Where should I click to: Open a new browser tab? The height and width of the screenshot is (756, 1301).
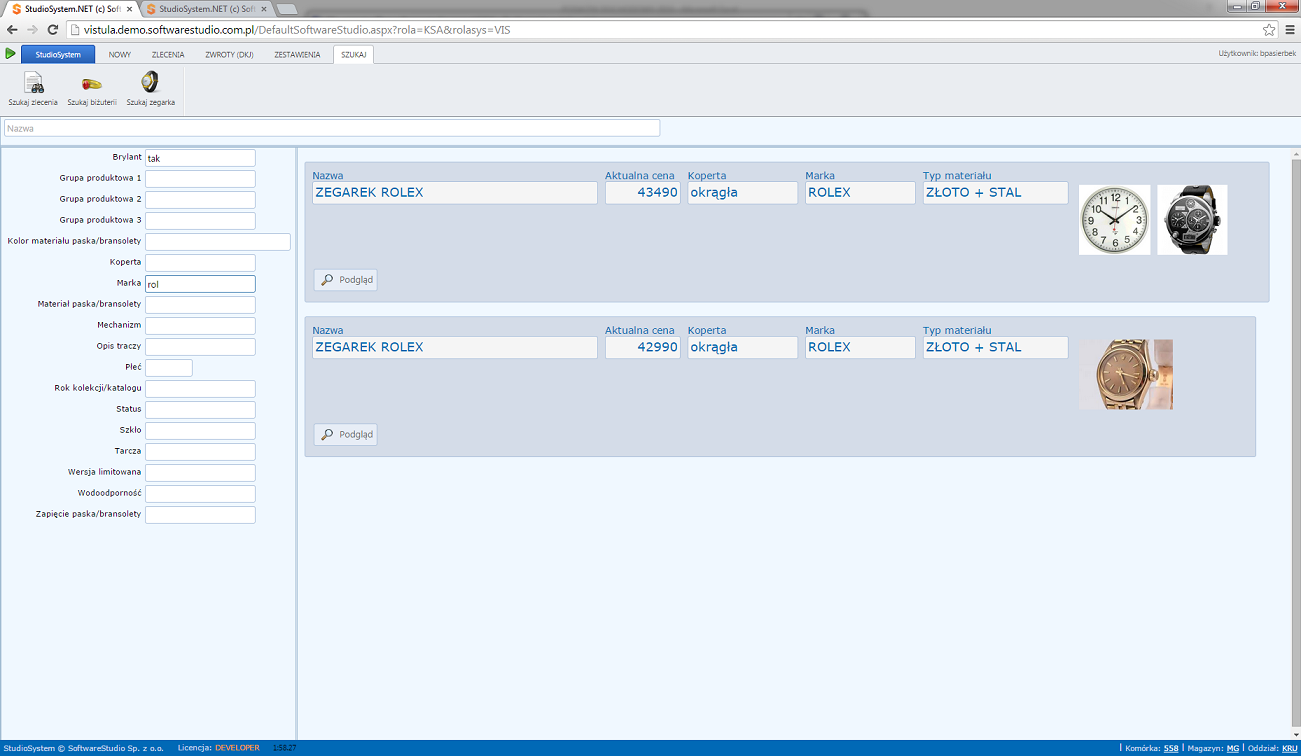[x=286, y=9]
